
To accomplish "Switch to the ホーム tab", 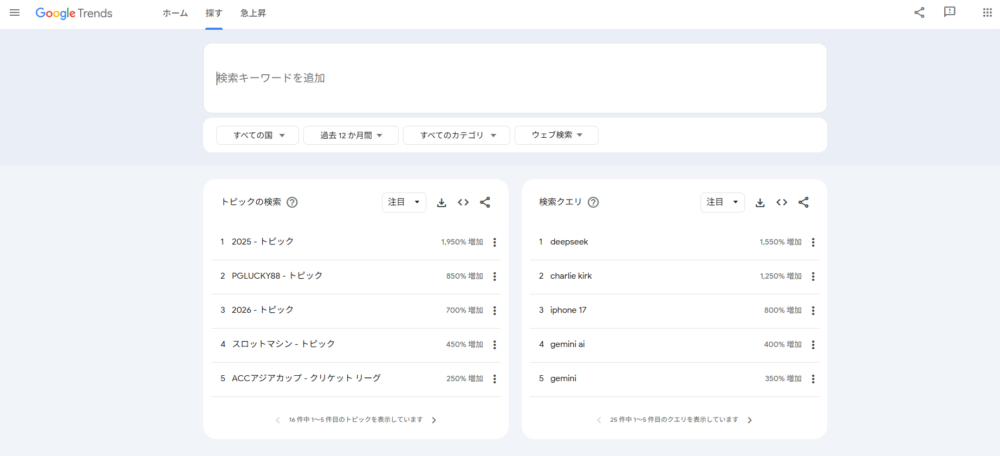I will coord(175,14).
